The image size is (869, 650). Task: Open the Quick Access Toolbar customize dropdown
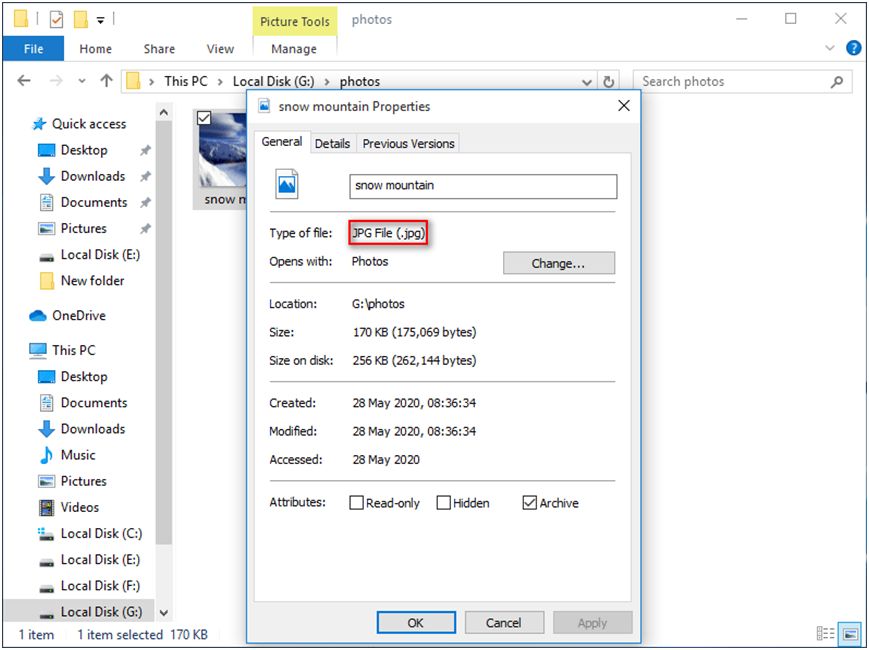tap(102, 19)
